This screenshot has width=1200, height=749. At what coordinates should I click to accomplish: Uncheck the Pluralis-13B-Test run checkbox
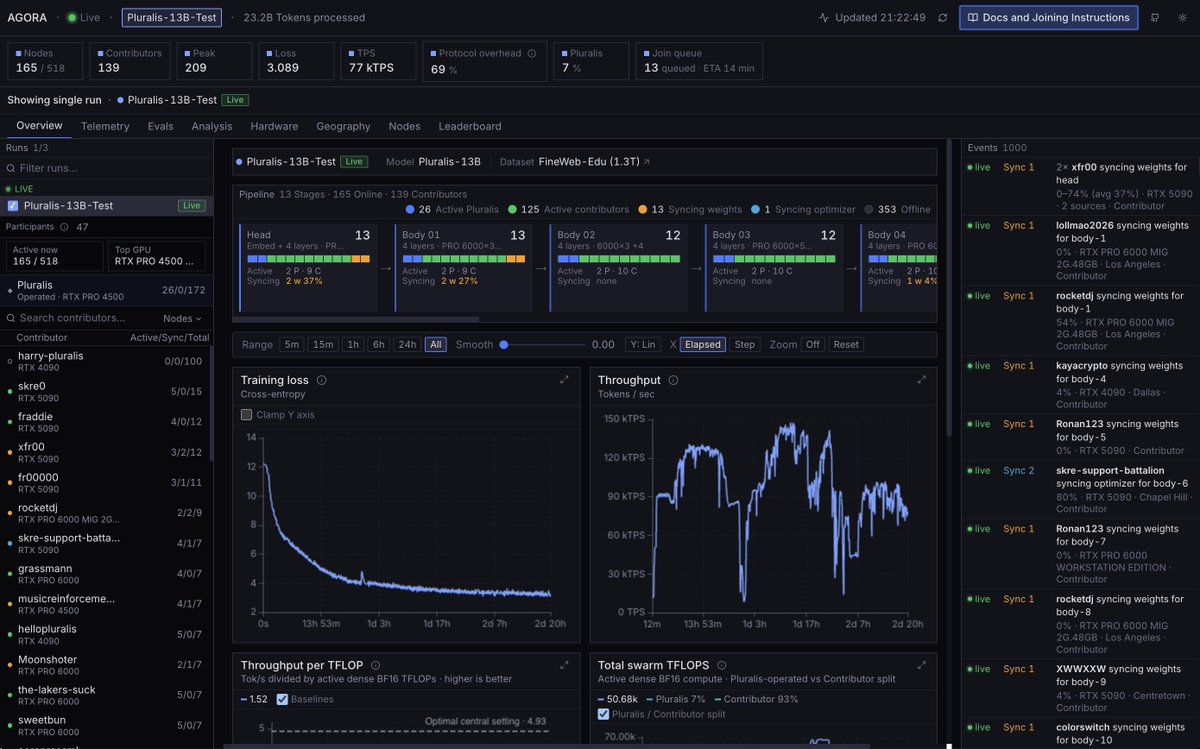pyautogui.click(x=13, y=205)
